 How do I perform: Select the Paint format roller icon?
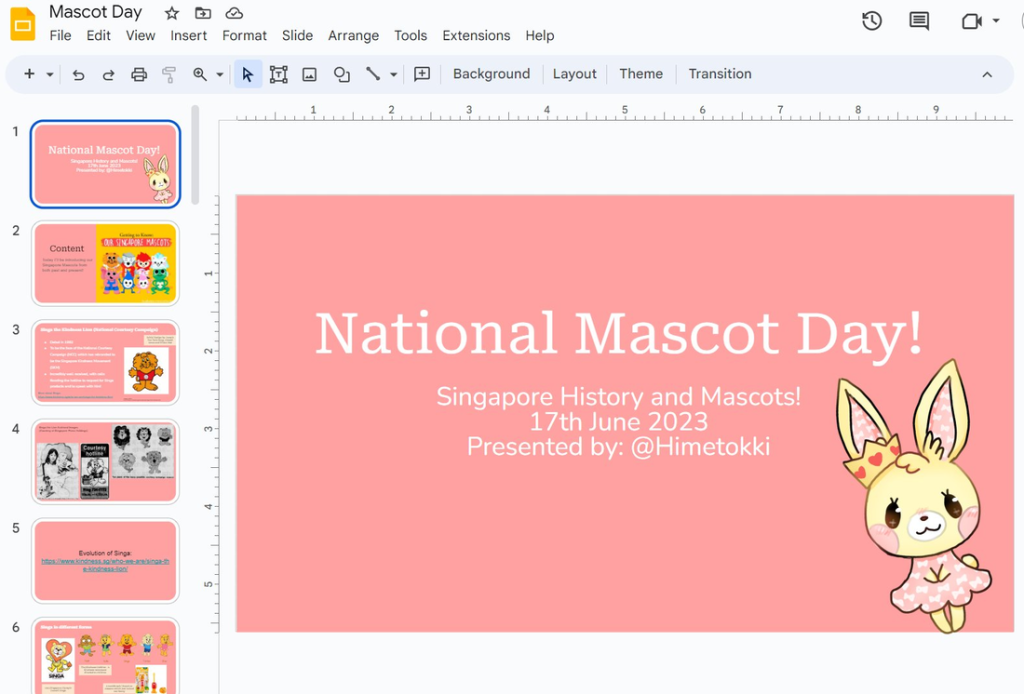[x=169, y=74]
